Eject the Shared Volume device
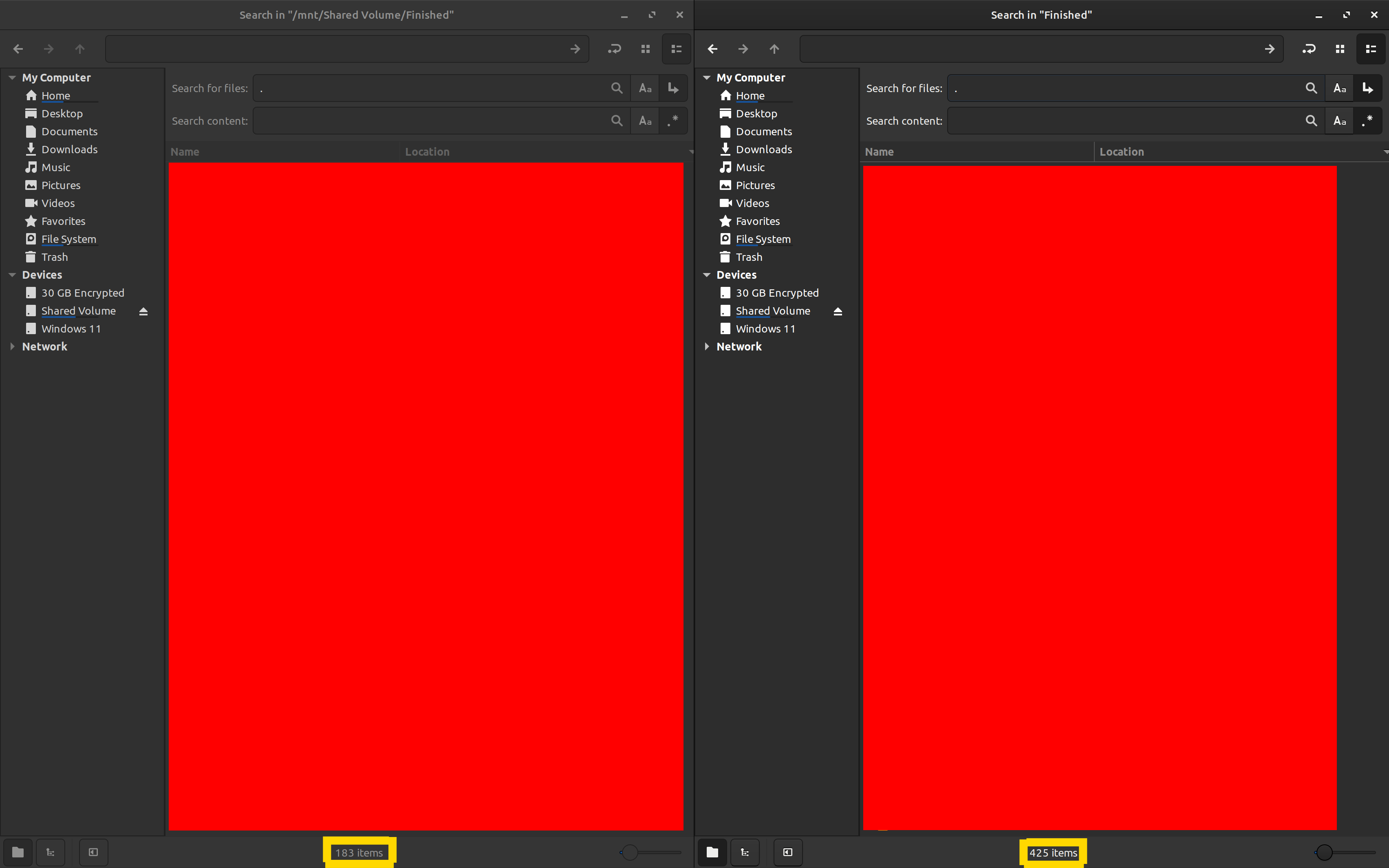The width and height of the screenshot is (1389, 868). point(143,311)
